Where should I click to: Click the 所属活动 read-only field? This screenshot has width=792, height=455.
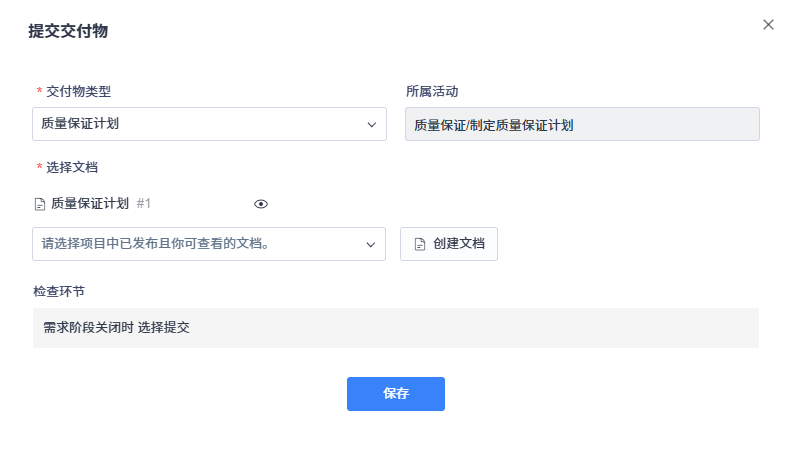582,125
